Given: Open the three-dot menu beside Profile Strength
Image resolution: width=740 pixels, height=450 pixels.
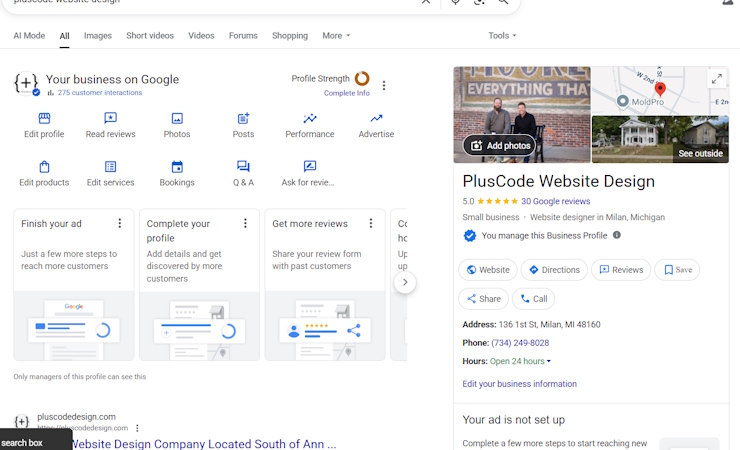Looking at the screenshot, I should (x=384, y=86).
